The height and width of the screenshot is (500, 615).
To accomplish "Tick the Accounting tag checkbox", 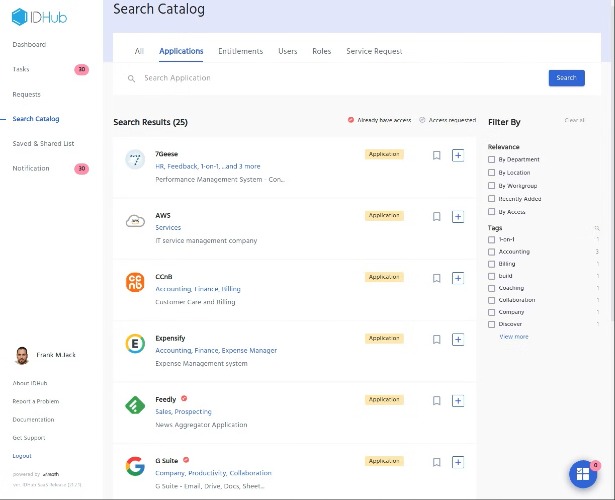I will 491,252.
